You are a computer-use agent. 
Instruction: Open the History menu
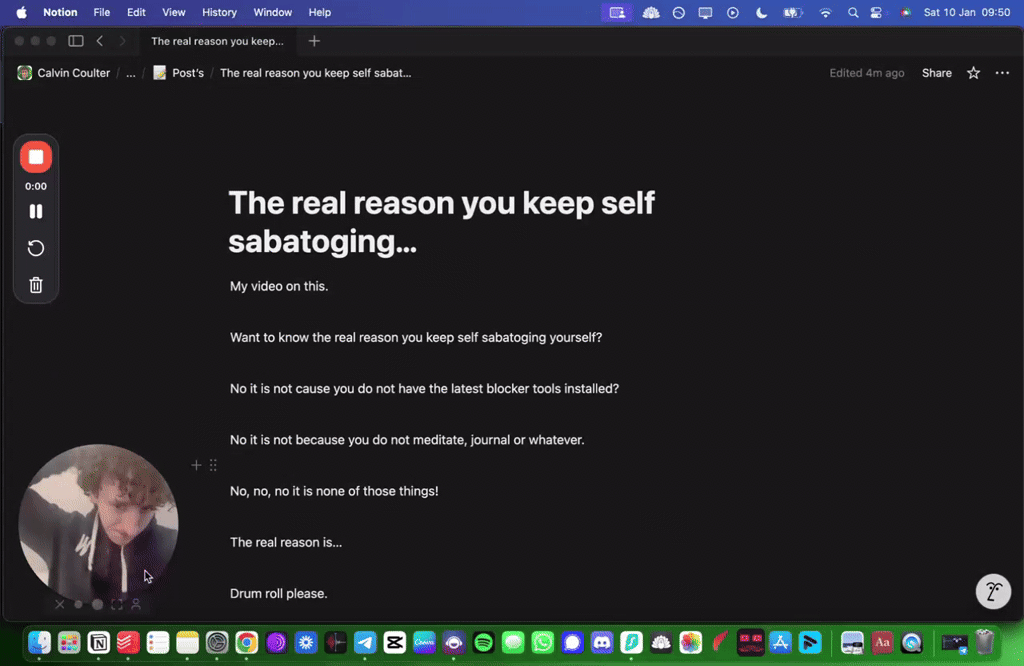(x=219, y=12)
